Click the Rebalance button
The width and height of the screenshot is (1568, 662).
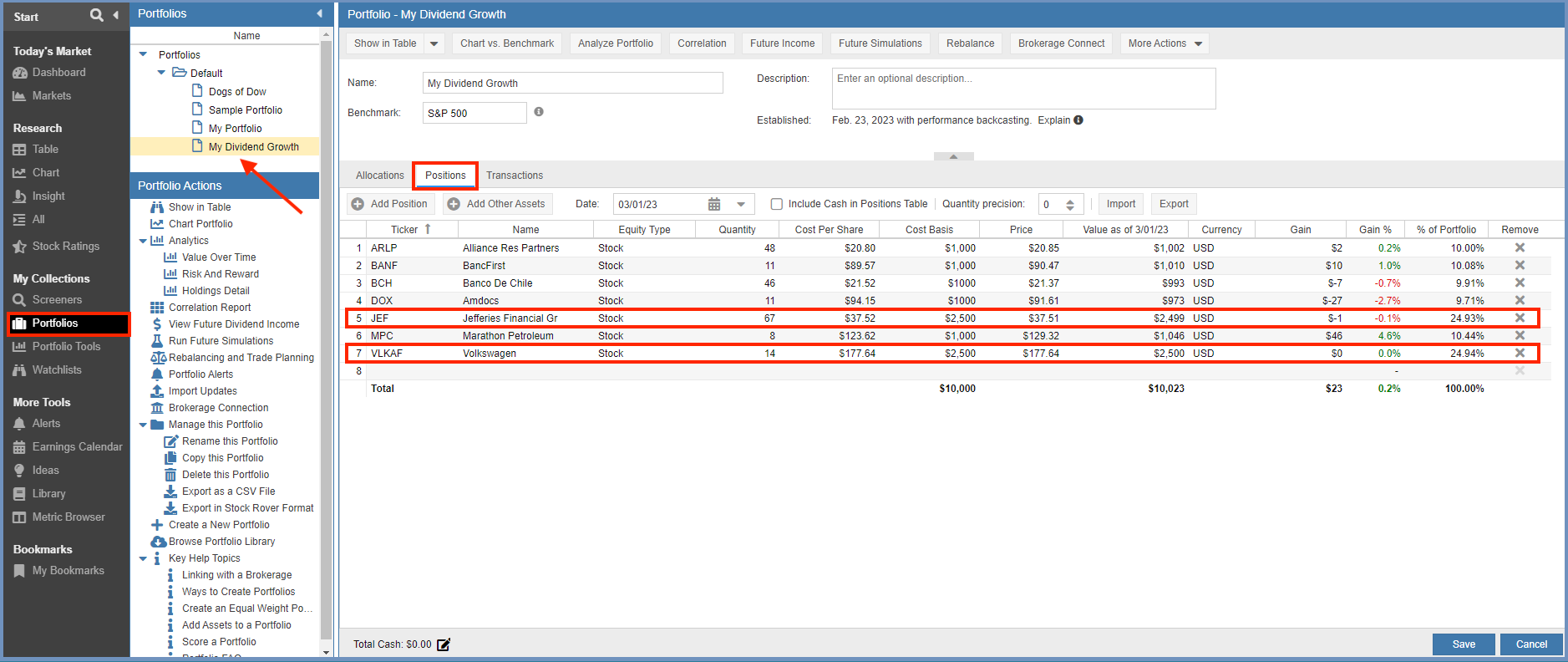coord(970,43)
